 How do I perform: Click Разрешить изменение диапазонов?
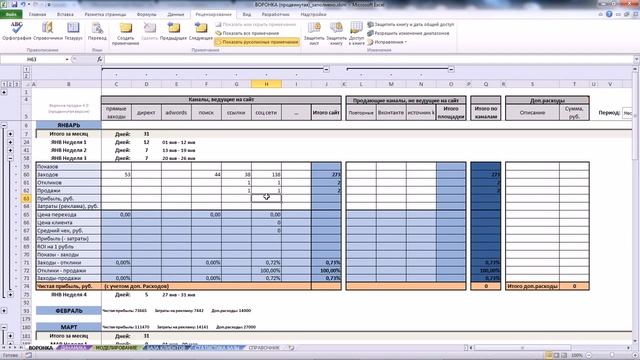coord(408,33)
